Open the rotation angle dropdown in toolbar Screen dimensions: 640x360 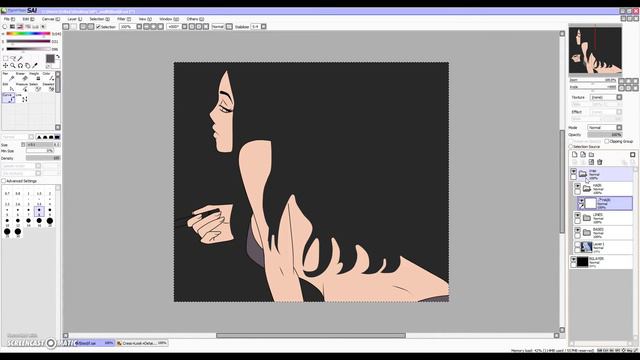pyautogui.click(x=184, y=27)
